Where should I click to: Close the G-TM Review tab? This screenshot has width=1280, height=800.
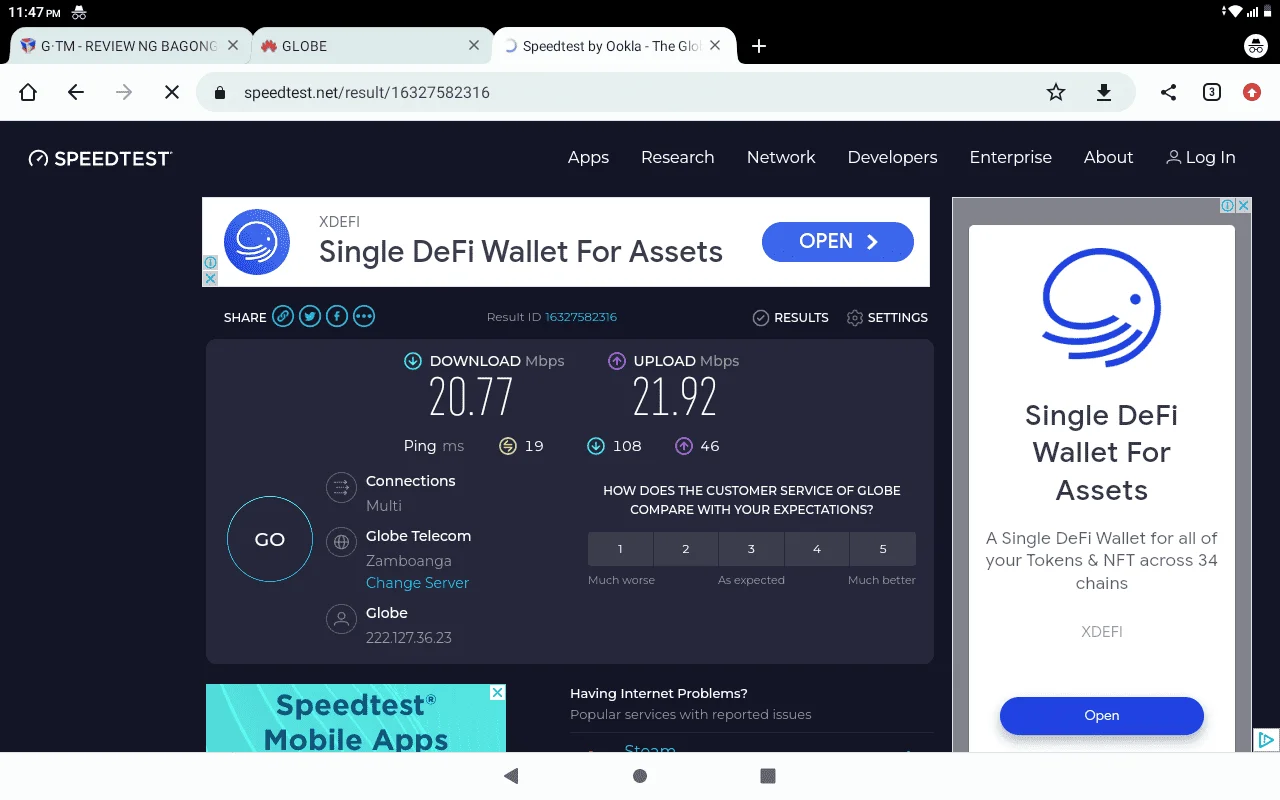tap(233, 46)
